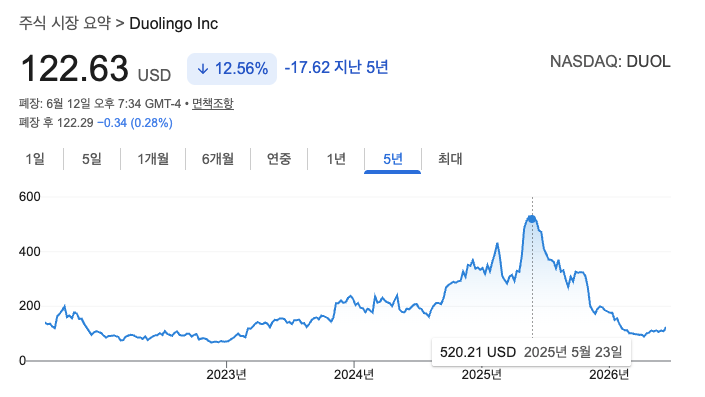Click the USD currency label beside price
The width and height of the screenshot is (705, 397).
(154, 75)
